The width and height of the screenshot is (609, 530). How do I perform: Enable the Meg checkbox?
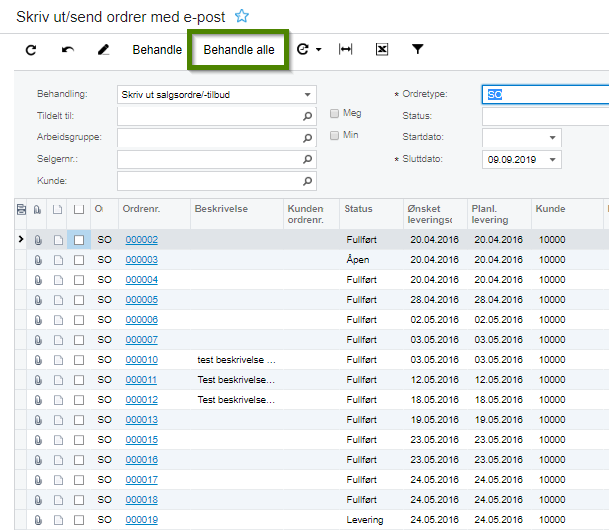(336, 114)
